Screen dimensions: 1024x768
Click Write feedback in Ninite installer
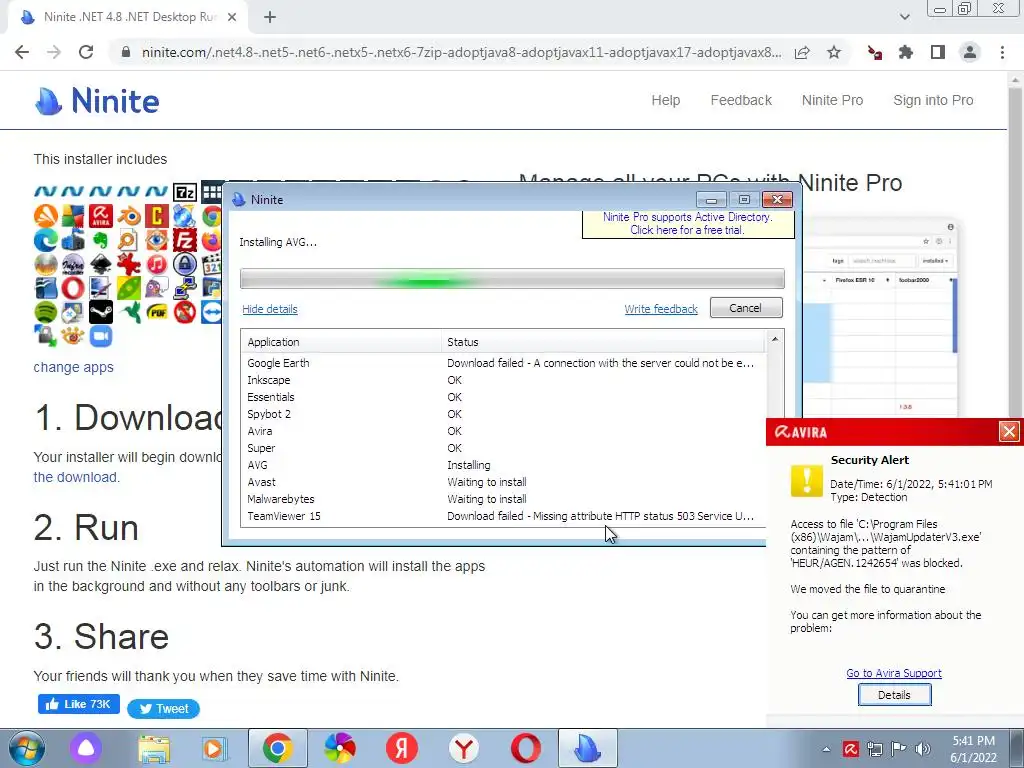pyautogui.click(x=661, y=309)
